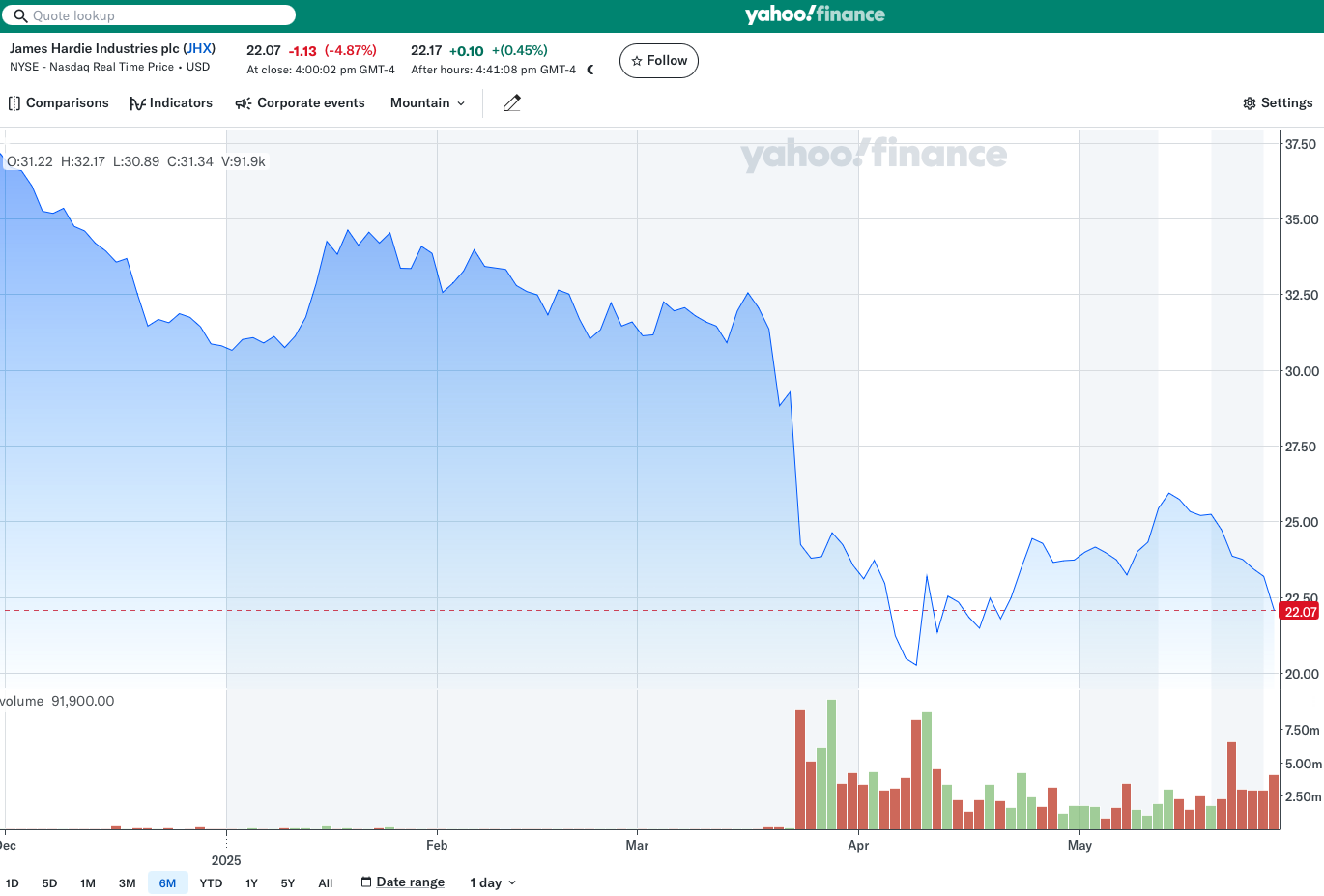Screen dimensions: 1324x896
Task: Click the 7.50m volume axis label
Action: tap(1302, 730)
